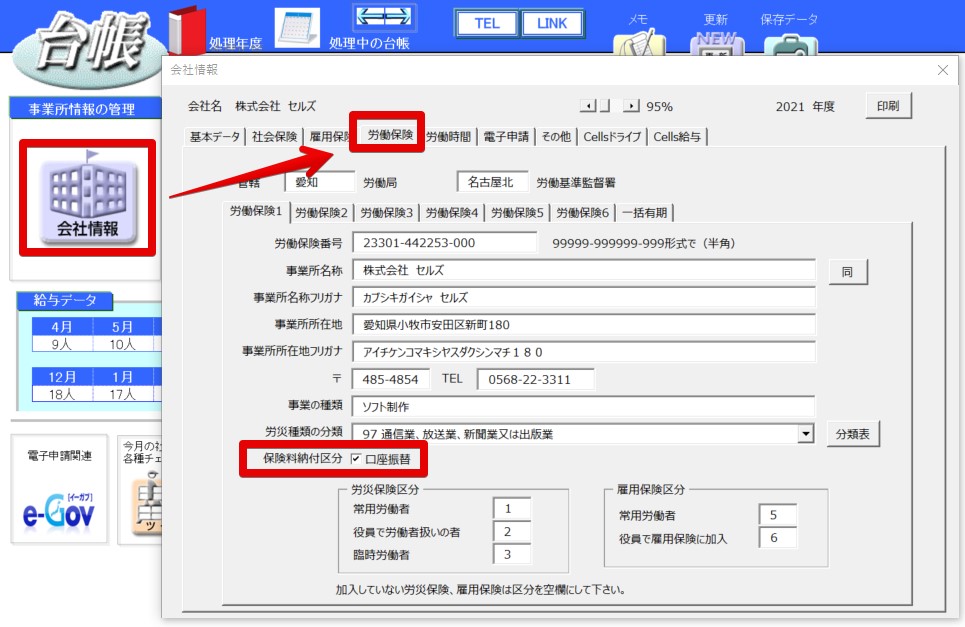Open the 保存データ briefcase icon
The width and height of the screenshot is (965, 627).
click(x=791, y=45)
